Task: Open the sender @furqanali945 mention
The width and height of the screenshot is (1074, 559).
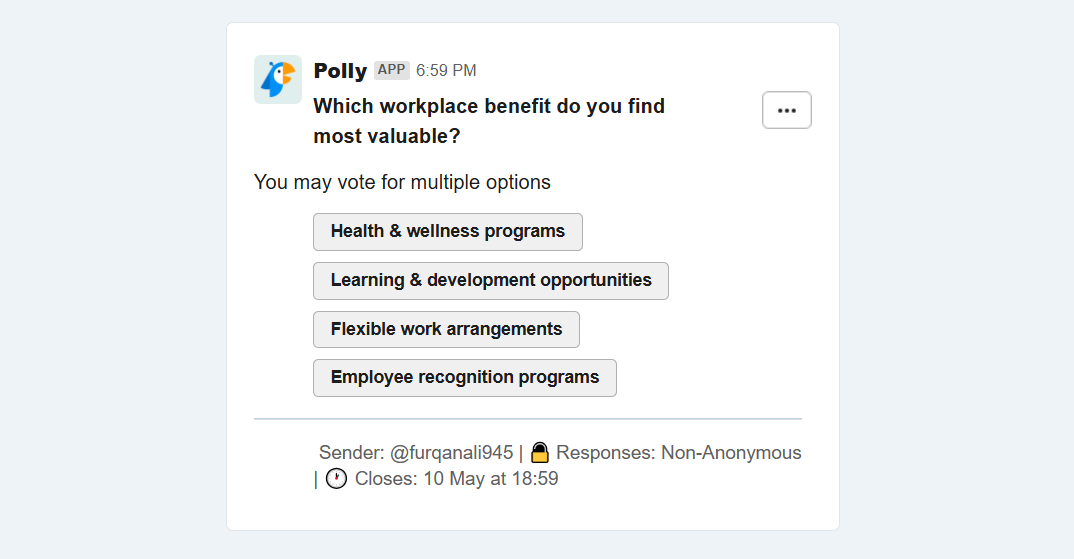Action: 451,453
